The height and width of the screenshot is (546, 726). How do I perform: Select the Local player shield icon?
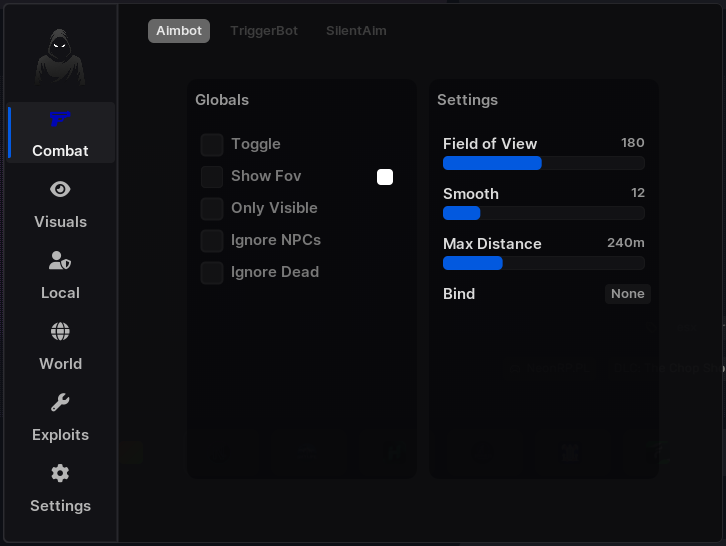click(60, 260)
